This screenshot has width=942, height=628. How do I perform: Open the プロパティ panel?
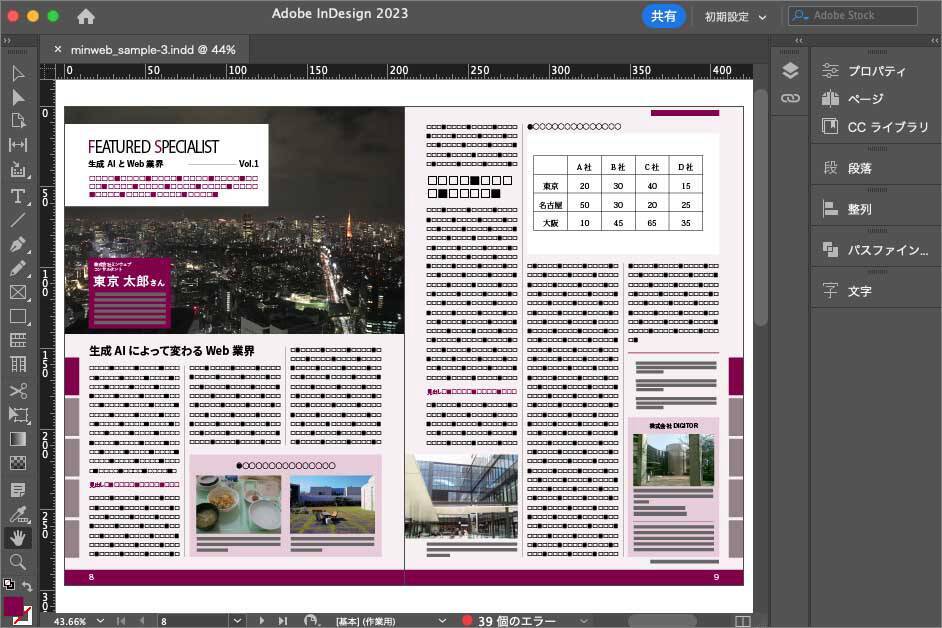tap(875, 71)
